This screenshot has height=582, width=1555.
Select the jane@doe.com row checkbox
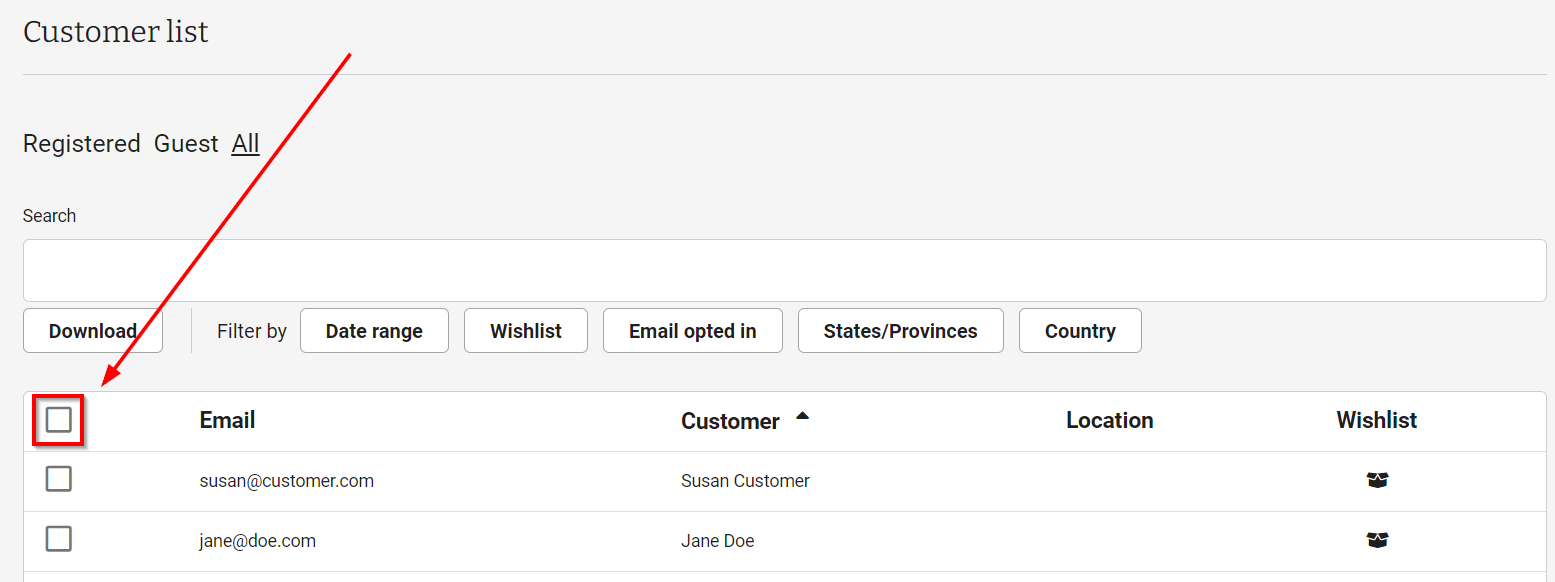(x=59, y=539)
